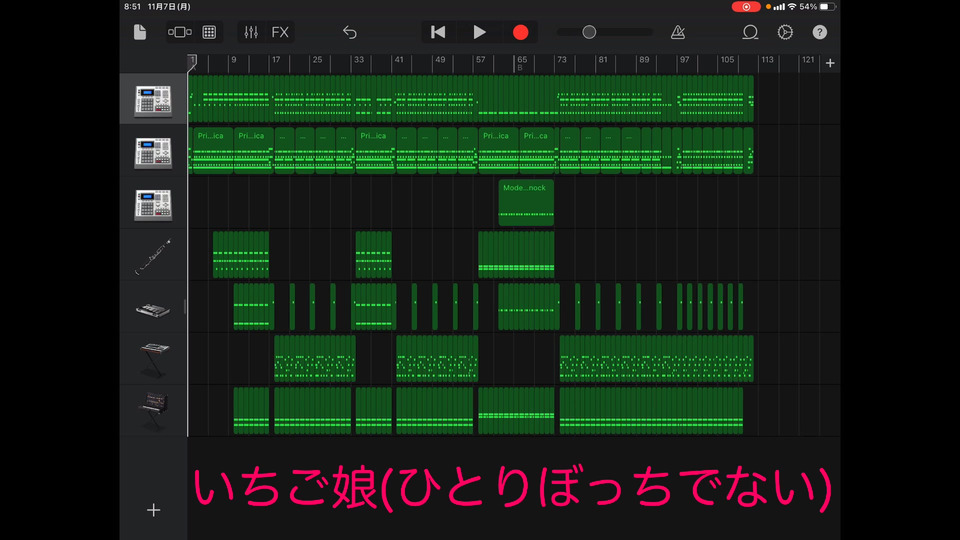Select bottom track region starting bar 73
Screen dimensions: 960x540
click(x=651, y=411)
